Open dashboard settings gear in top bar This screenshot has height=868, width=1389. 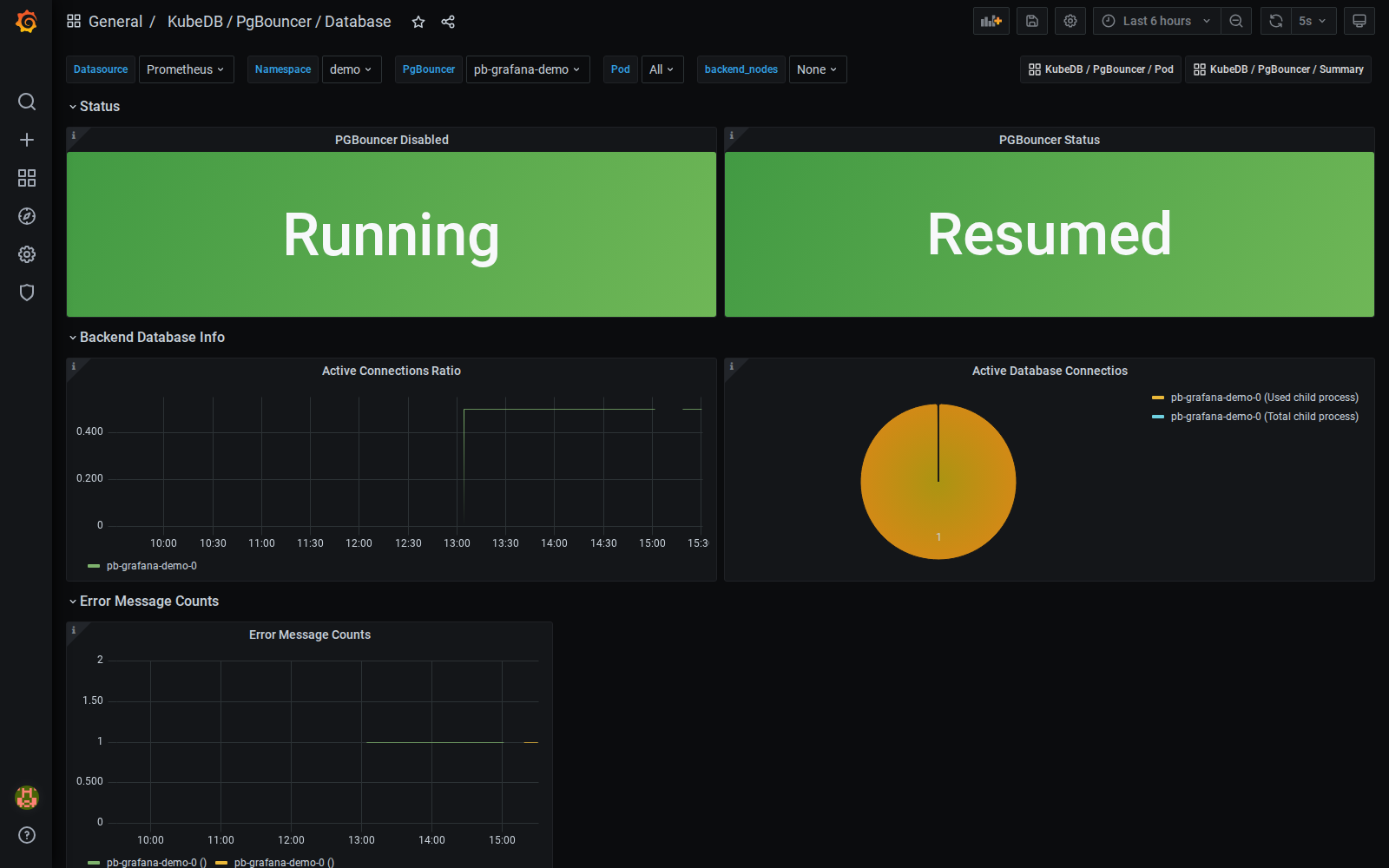click(x=1070, y=21)
